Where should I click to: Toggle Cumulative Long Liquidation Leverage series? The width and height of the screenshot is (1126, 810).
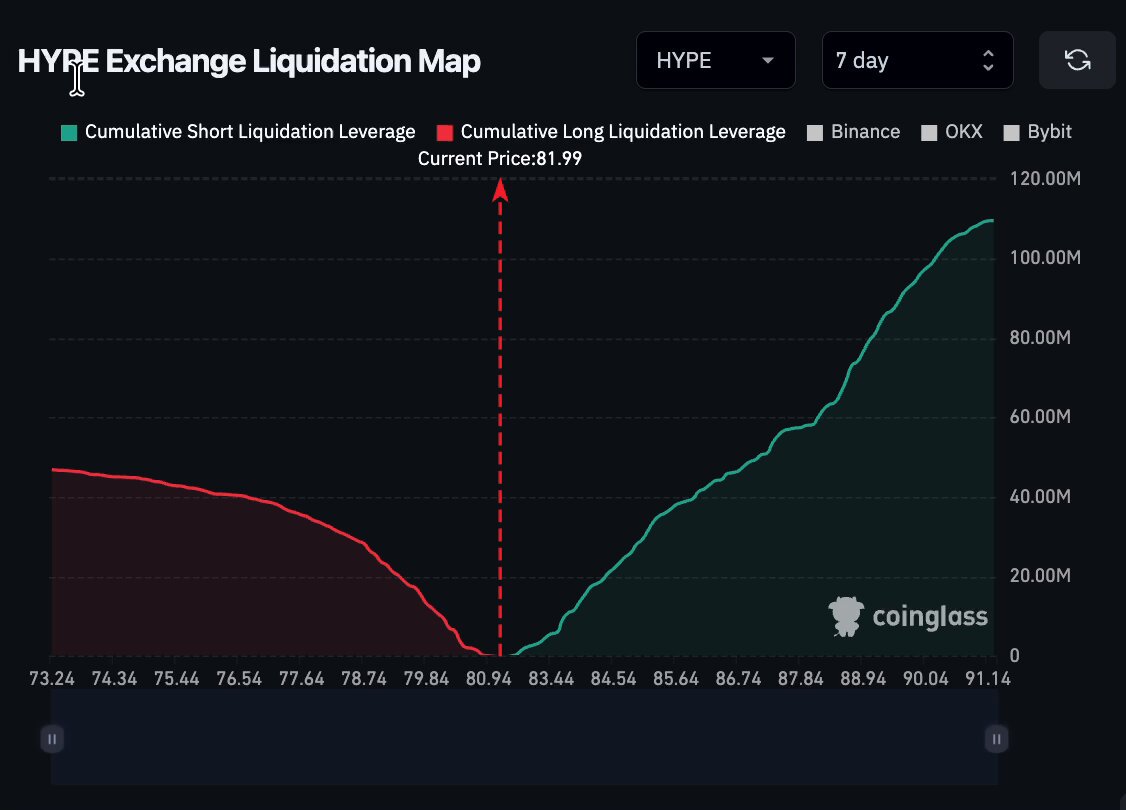tap(623, 131)
